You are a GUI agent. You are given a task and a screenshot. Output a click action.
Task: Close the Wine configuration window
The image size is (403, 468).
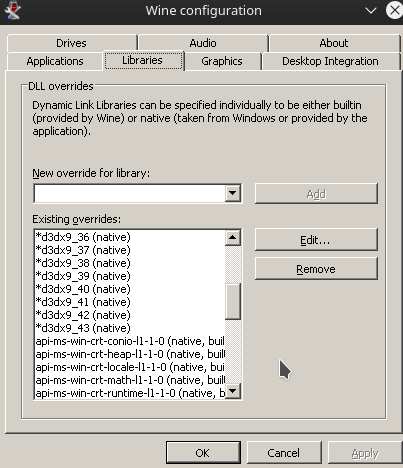click(395, 10)
